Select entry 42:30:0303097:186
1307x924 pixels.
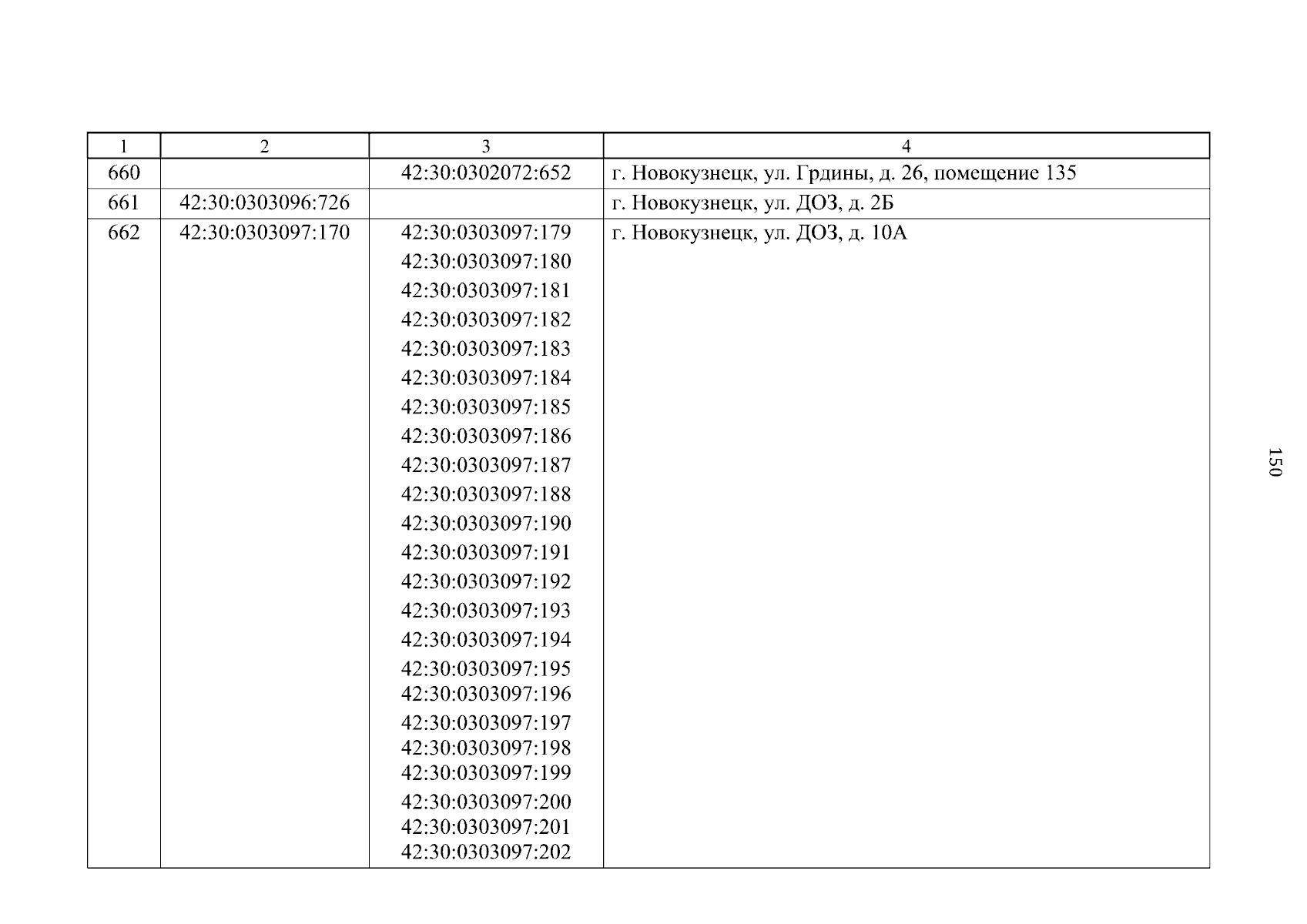point(486,437)
